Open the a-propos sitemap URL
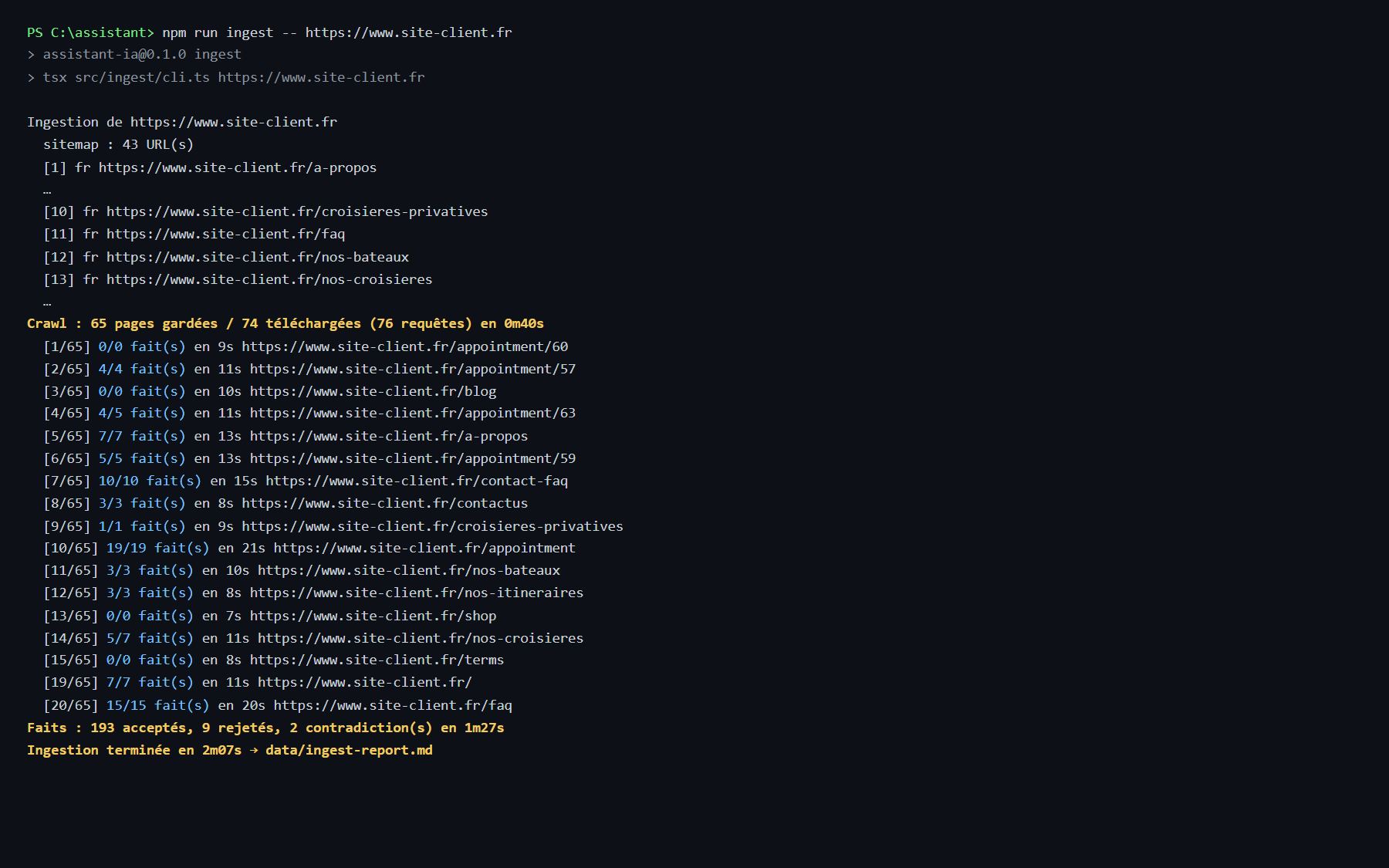 237,167
